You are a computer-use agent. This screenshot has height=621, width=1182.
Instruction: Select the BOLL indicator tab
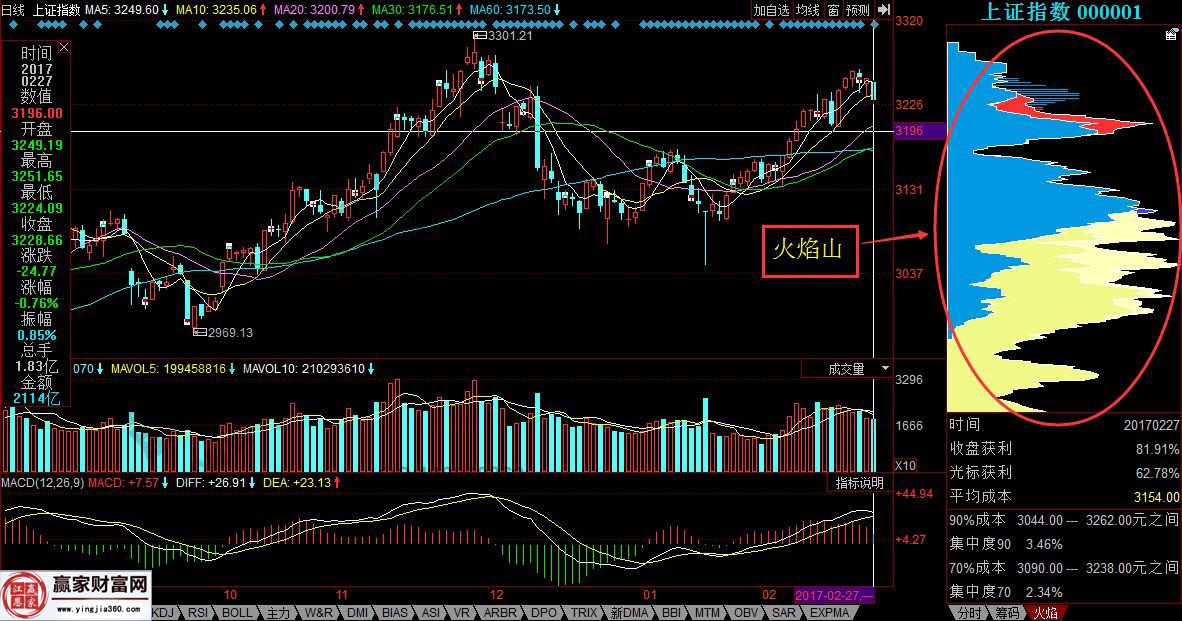(x=237, y=612)
